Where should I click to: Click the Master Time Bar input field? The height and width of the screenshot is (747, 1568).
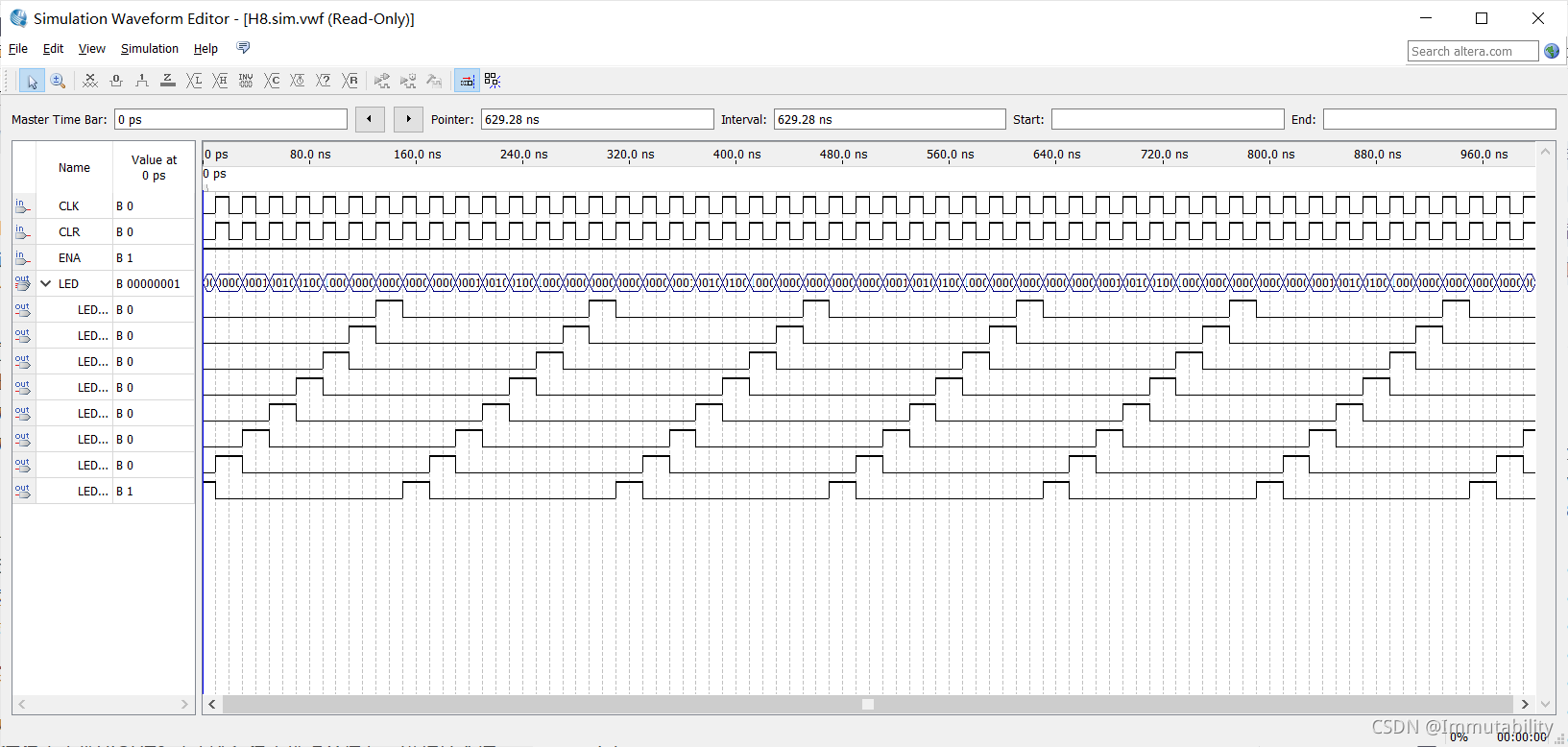pyautogui.click(x=230, y=119)
